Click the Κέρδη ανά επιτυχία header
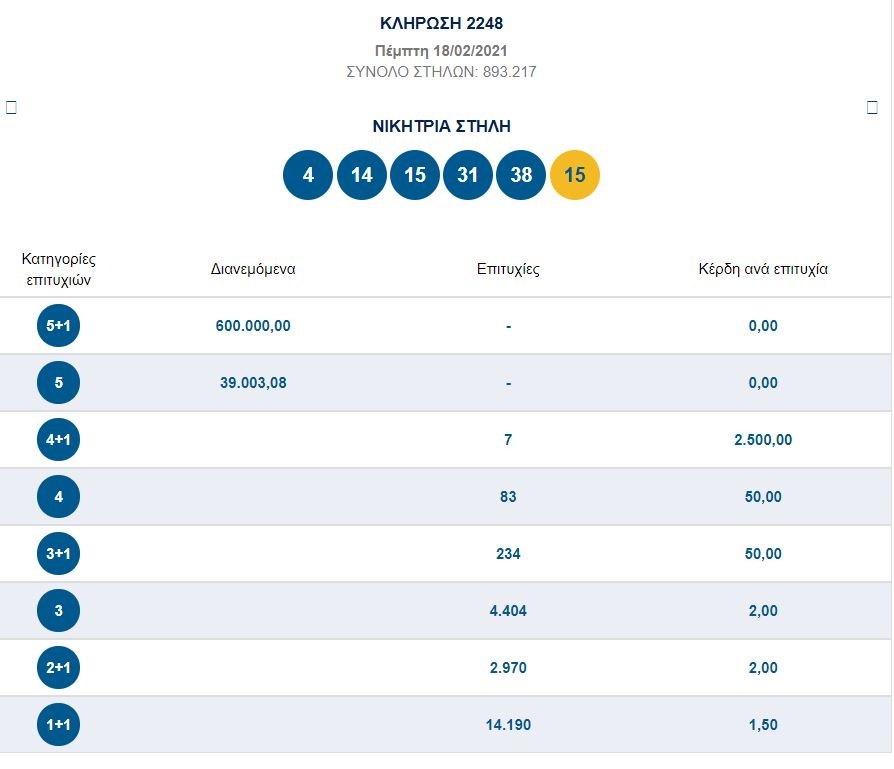The height and width of the screenshot is (769, 894). coord(763,269)
